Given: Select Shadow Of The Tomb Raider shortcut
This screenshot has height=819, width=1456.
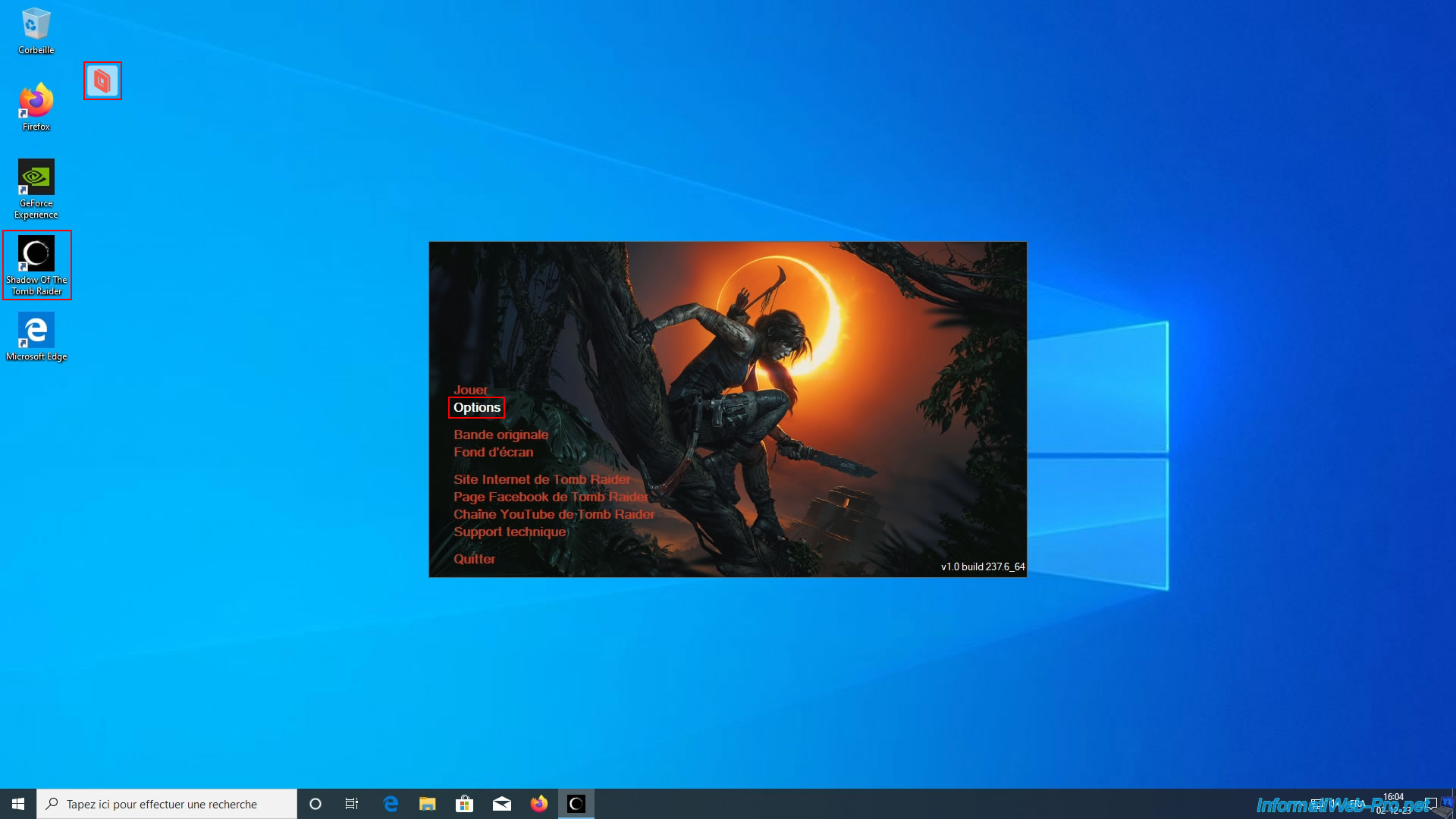Looking at the screenshot, I should click(36, 265).
